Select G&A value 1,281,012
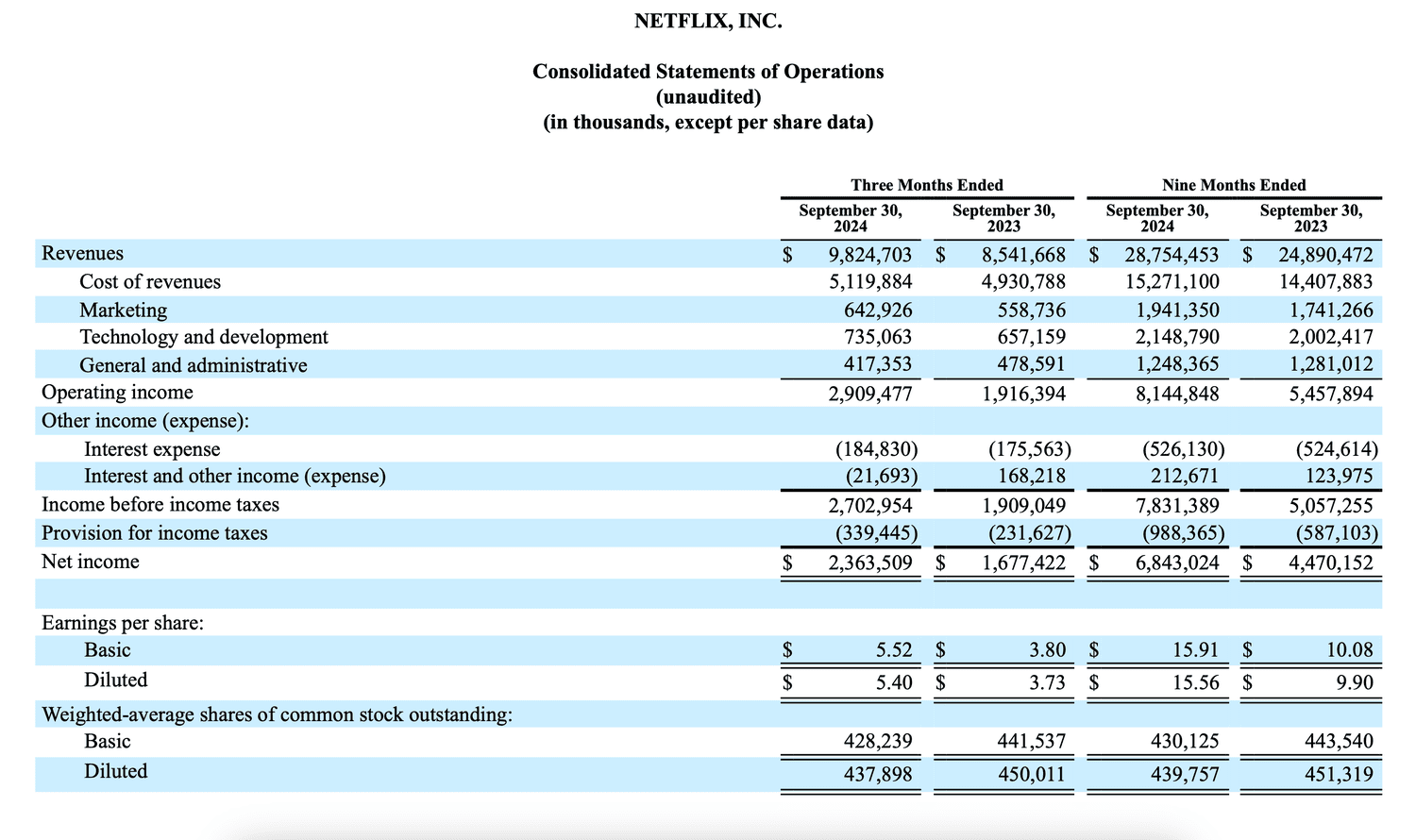This screenshot has height=840, width=1416. (x=1331, y=364)
